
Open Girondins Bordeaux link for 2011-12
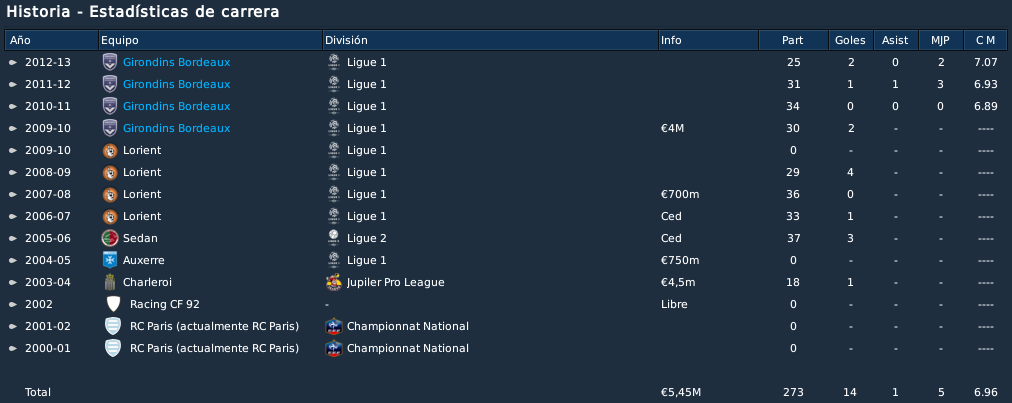(176, 85)
